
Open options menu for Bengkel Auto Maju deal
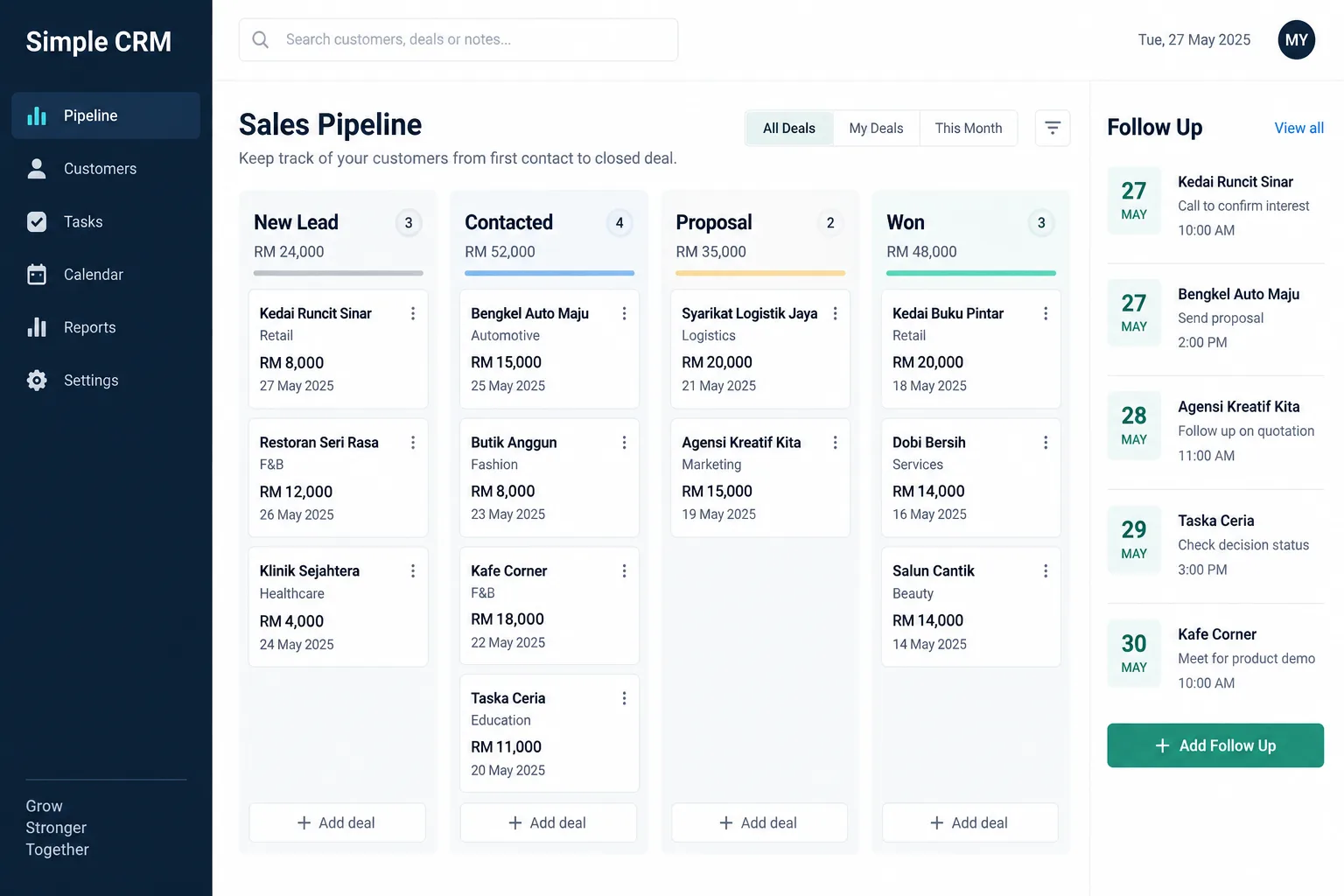tap(624, 313)
